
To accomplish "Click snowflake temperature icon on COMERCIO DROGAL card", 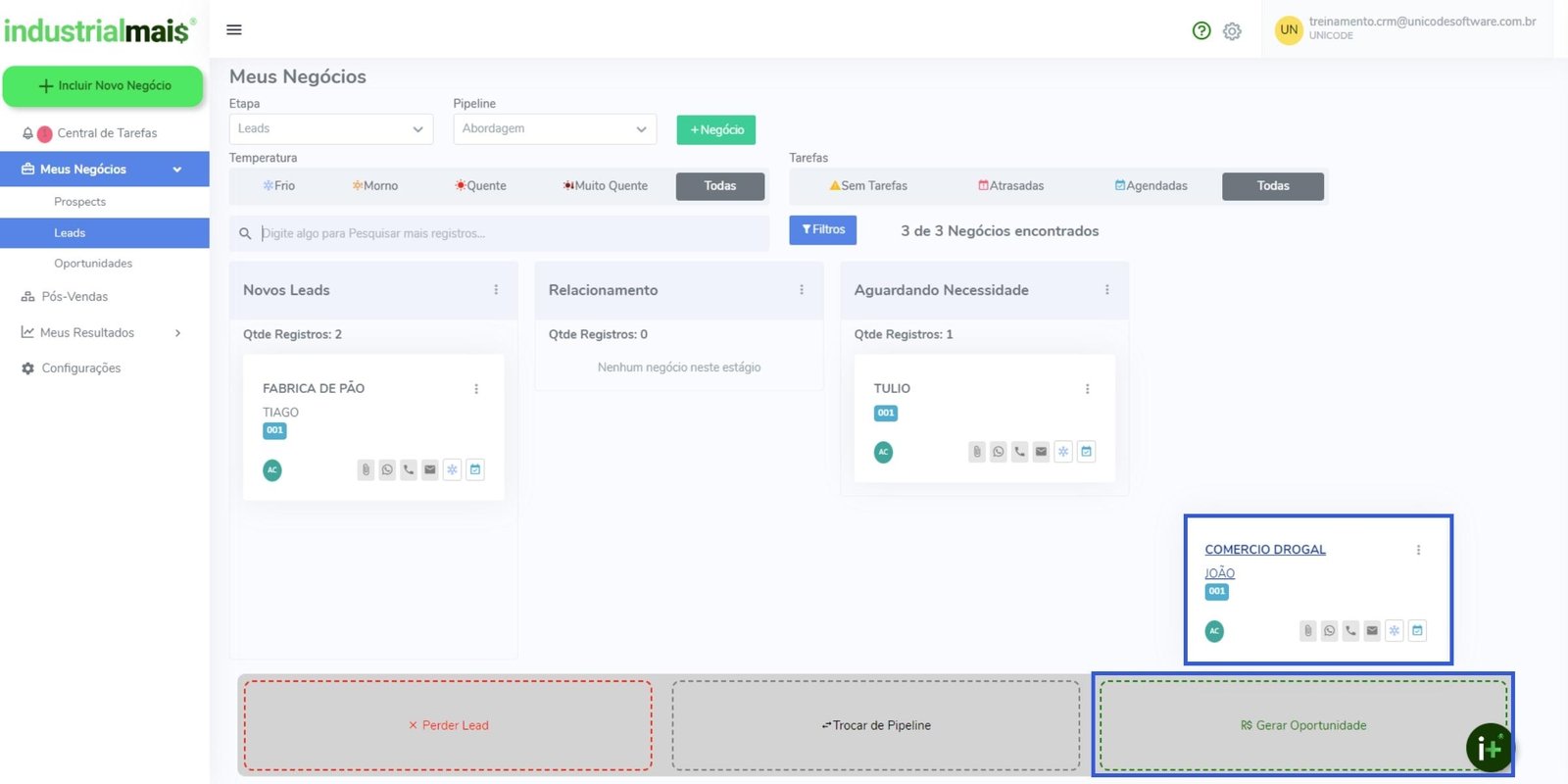I will coord(1394,631).
